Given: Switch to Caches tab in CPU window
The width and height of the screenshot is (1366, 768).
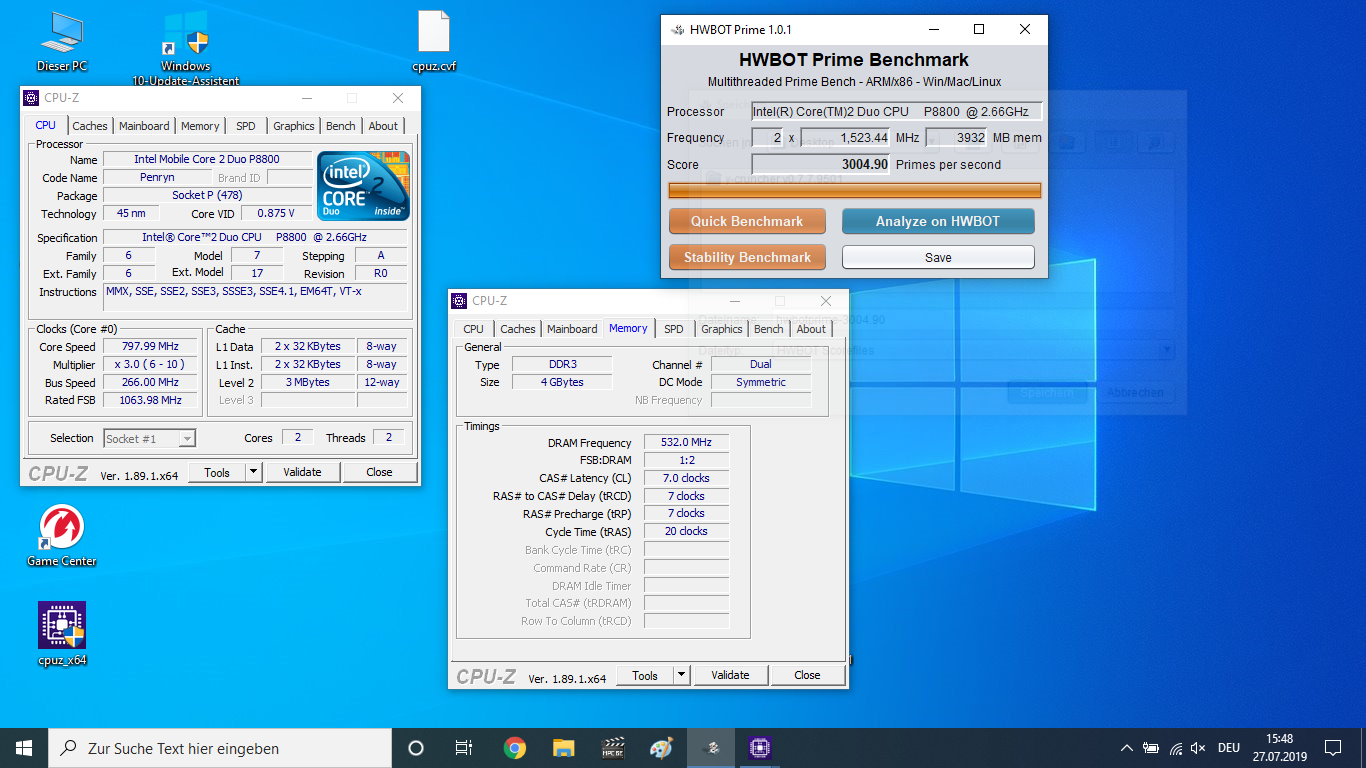Looking at the screenshot, I should (x=90, y=126).
